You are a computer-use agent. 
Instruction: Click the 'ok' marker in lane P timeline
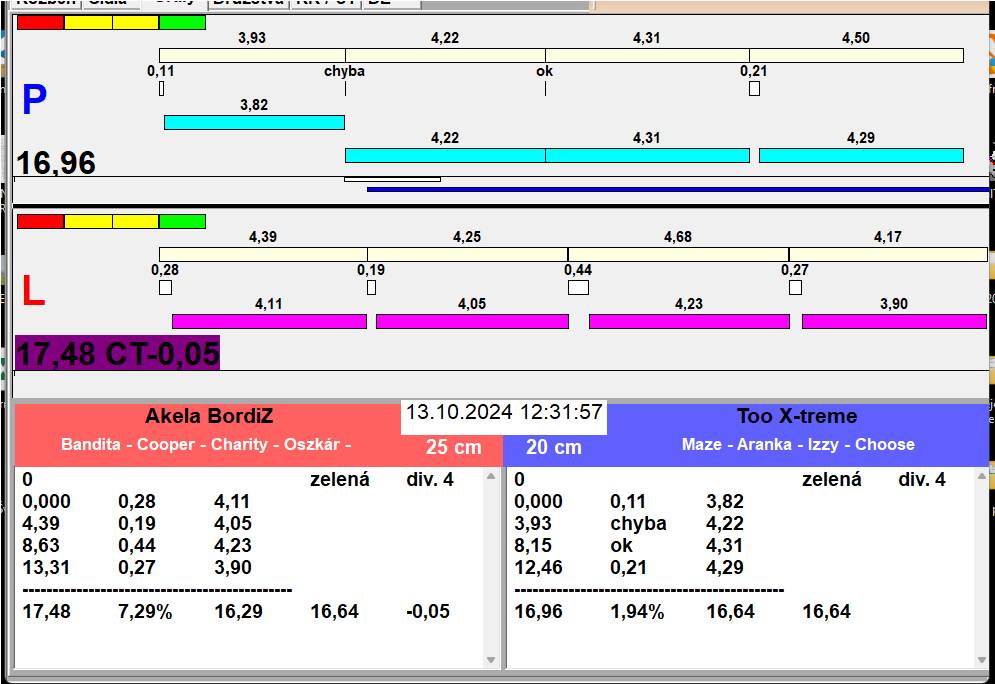[544, 71]
